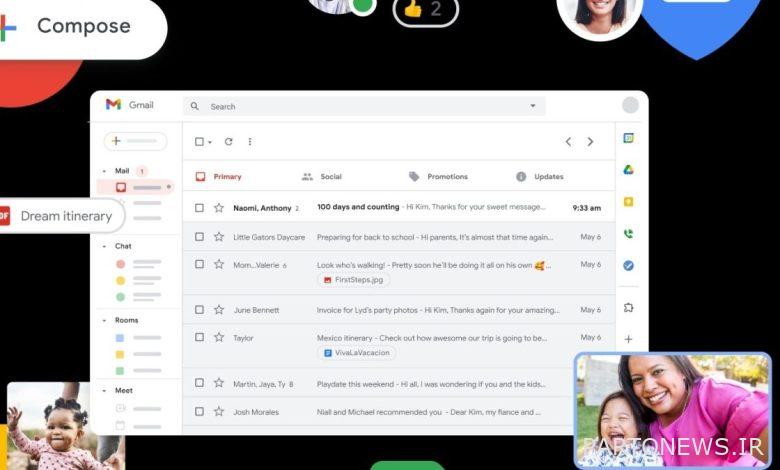Collapse the Meet section

coord(104,391)
